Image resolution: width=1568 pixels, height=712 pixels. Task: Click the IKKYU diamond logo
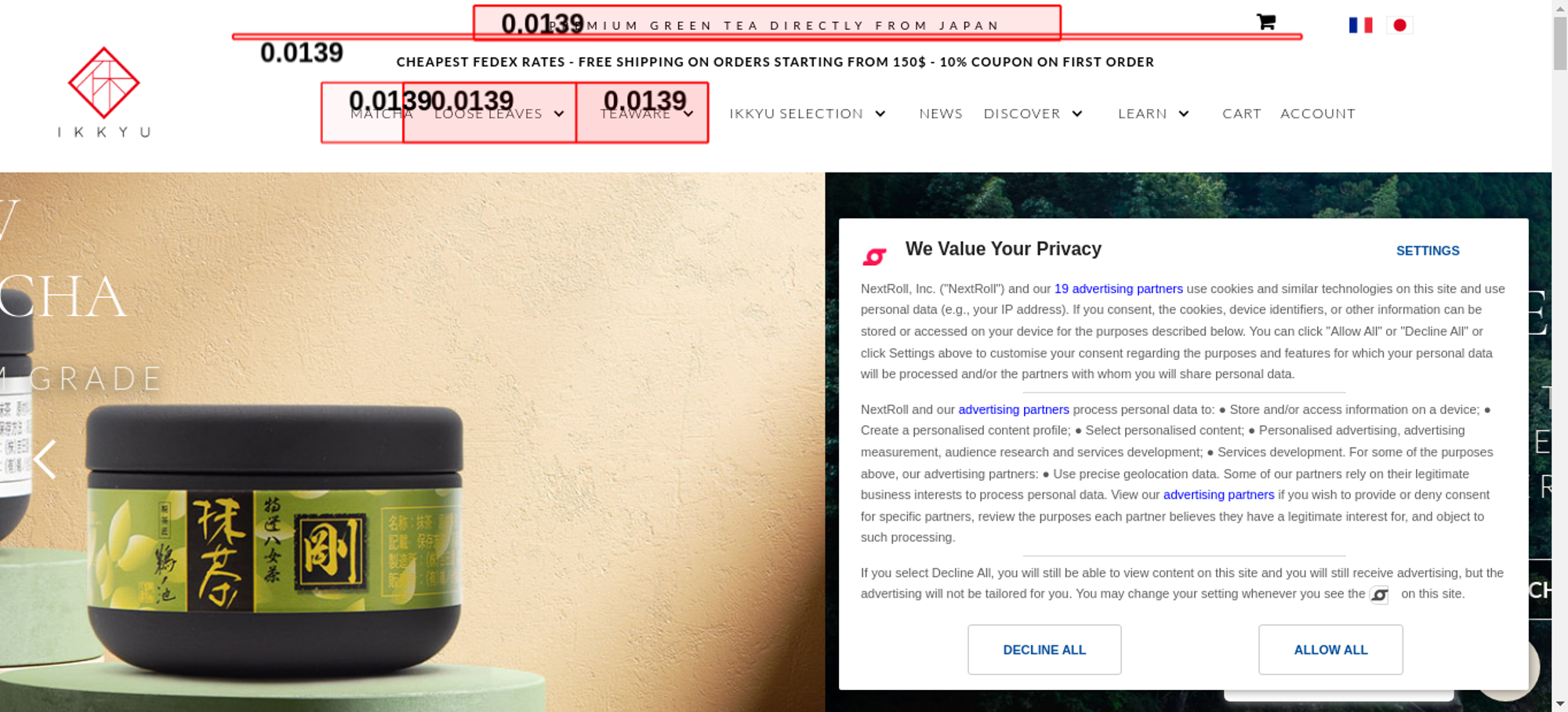[103, 82]
